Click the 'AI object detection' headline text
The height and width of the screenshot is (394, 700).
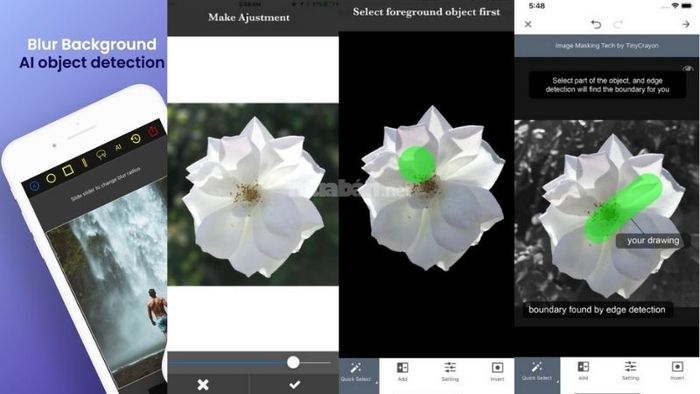click(92, 62)
